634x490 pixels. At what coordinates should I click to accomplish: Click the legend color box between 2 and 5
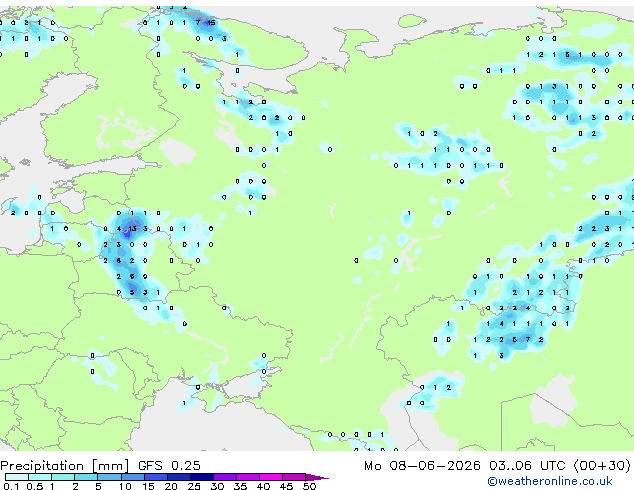pyautogui.click(x=86, y=477)
